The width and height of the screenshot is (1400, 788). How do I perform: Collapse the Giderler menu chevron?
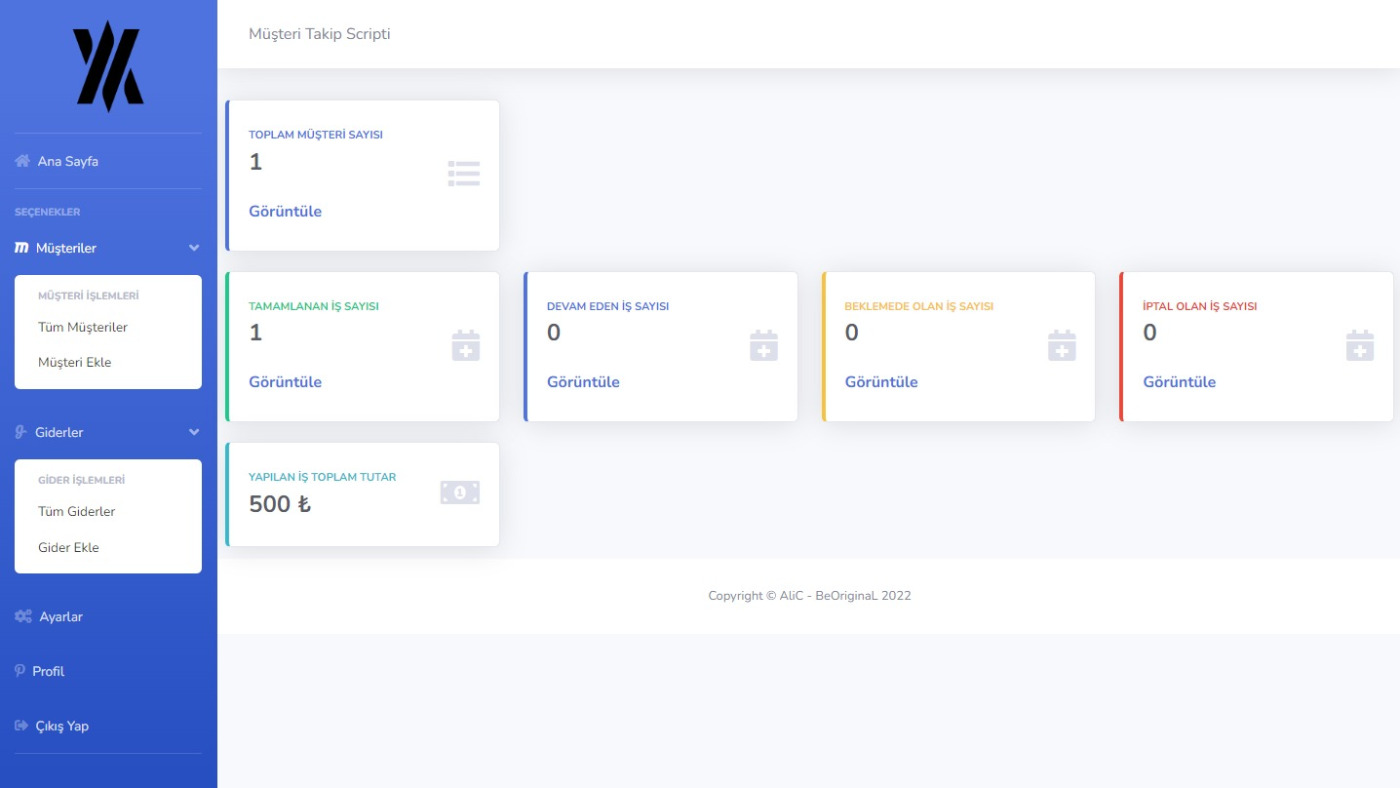click(194, 432)
